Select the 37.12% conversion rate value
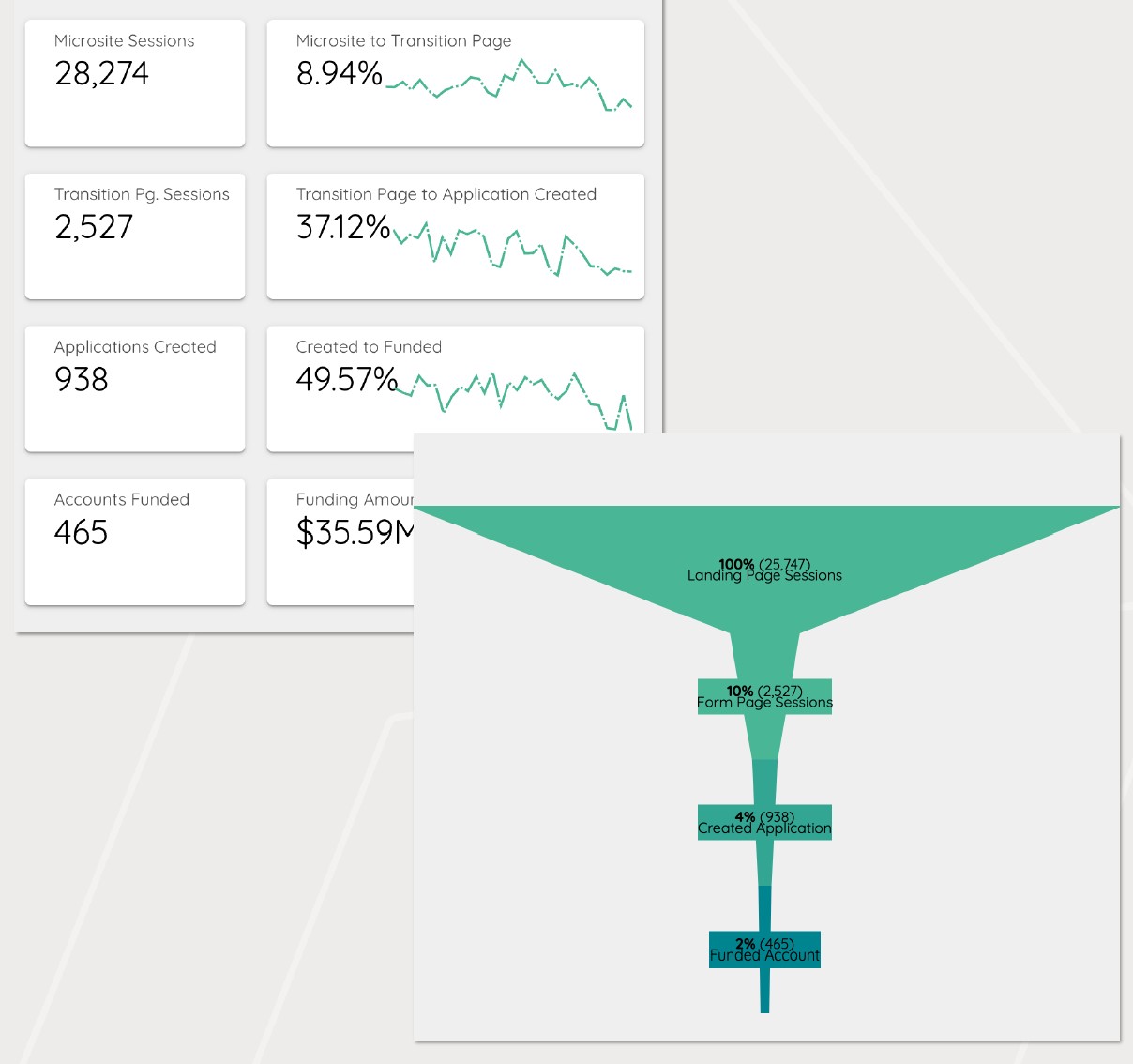The image size is (1133, 1064). pos(342,226)
